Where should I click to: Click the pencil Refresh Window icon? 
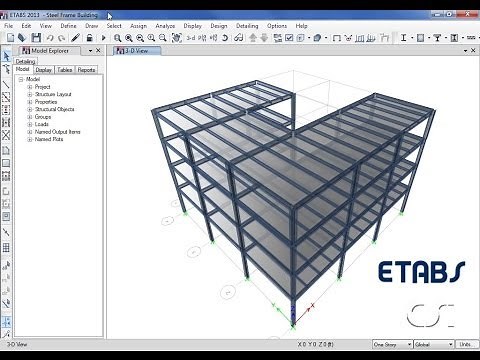tap(76, 38)
